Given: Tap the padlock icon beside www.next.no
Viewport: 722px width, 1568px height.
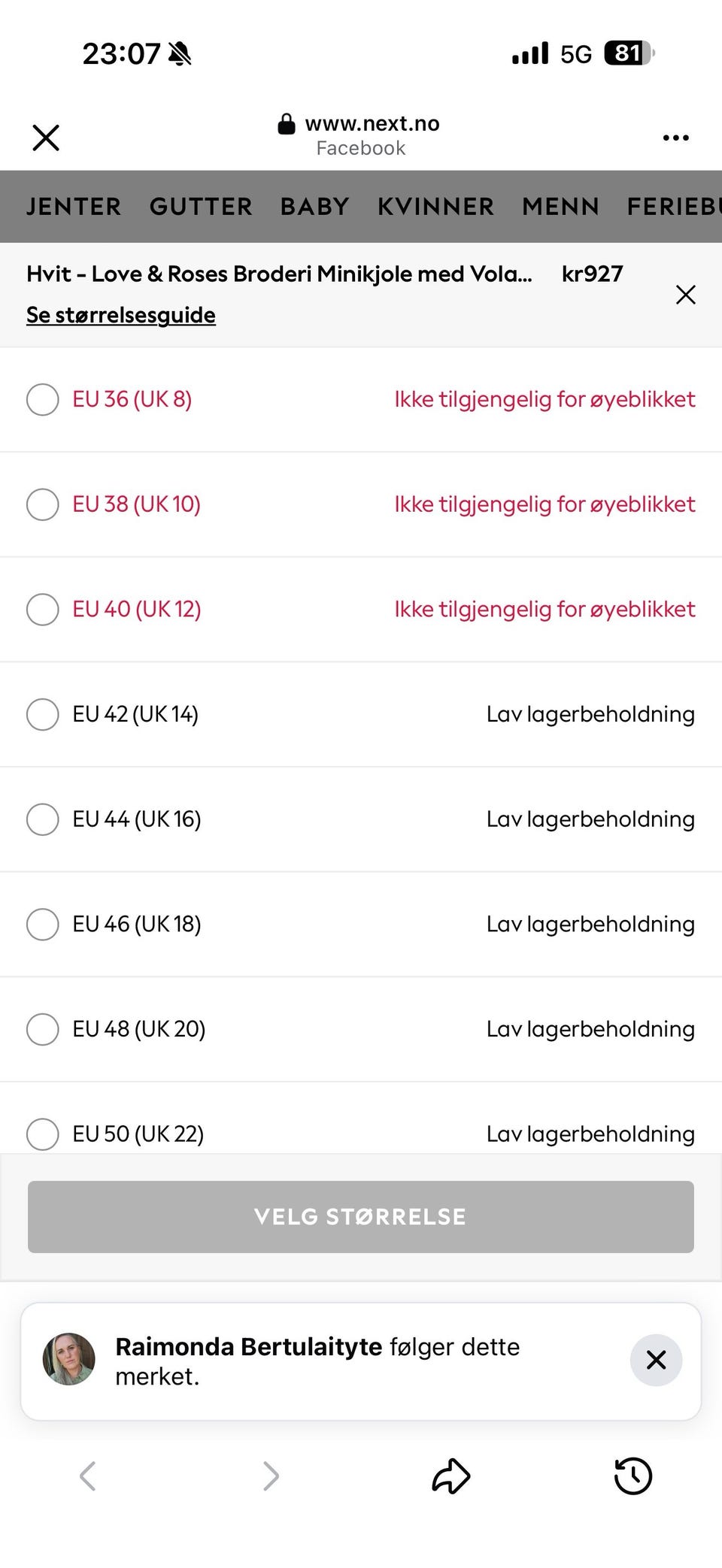Looking at the screenshot, I should click(287, 124).
